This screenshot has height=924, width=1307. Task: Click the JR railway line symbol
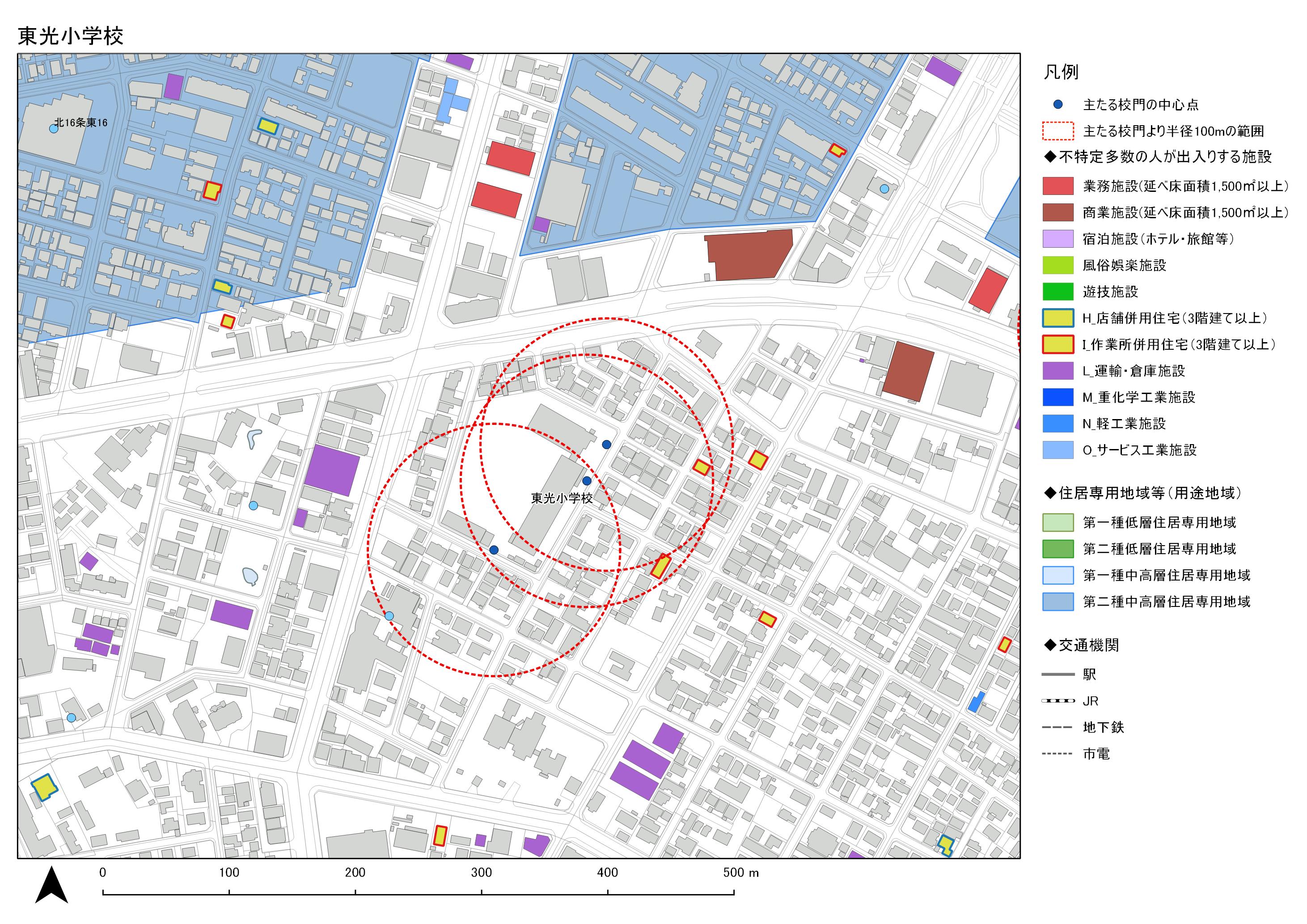point(1057,701)
